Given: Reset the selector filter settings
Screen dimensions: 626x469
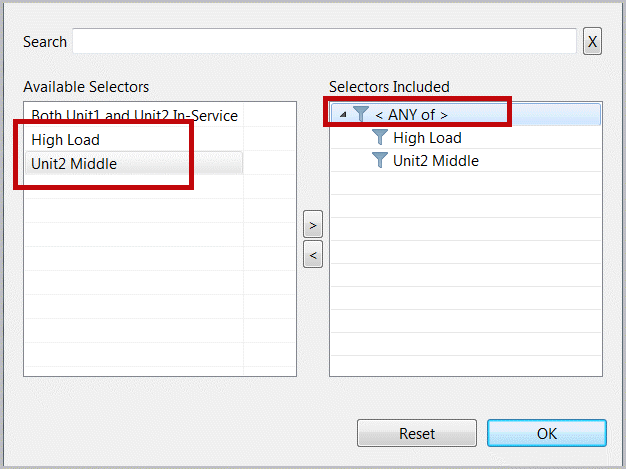Looking at the screenshot, I should (x=417, y=433).
